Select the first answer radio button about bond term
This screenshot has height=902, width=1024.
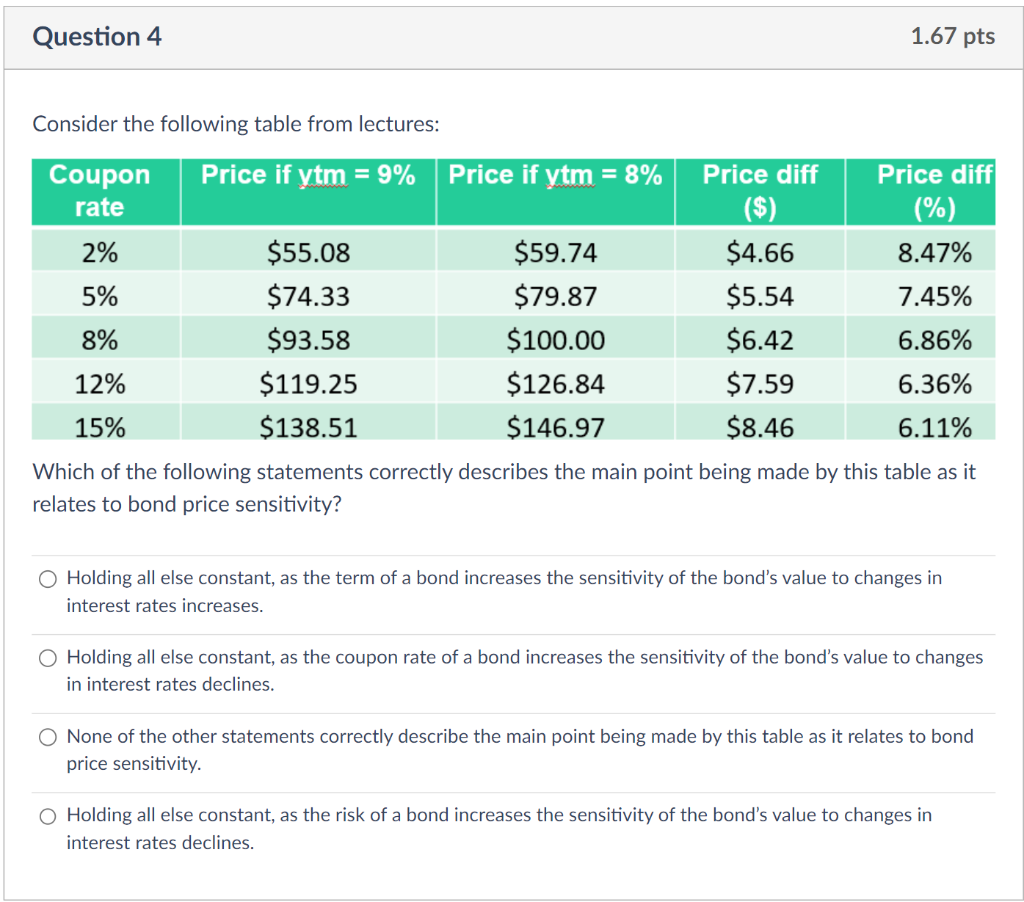tap(47, 578)
